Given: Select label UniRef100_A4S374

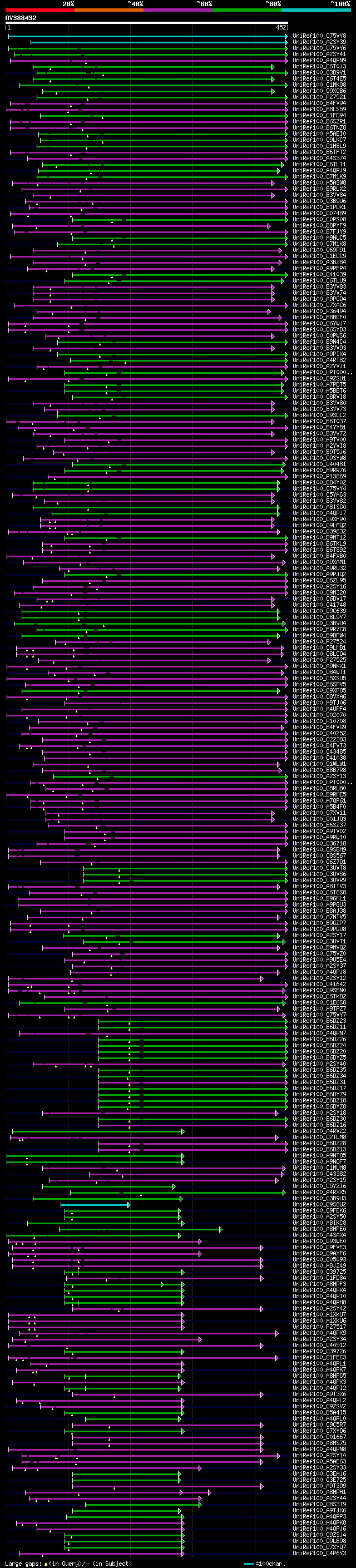Looking at the screenshot, I should (319, 159).
